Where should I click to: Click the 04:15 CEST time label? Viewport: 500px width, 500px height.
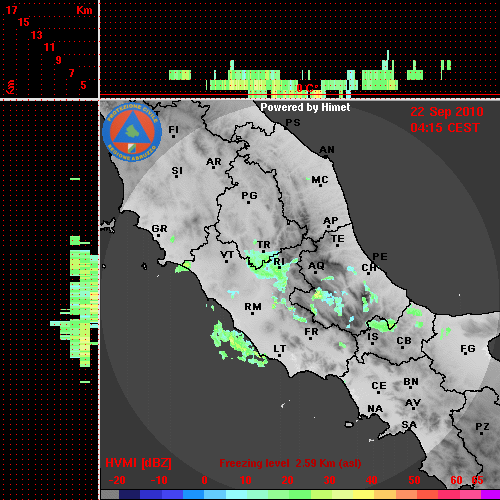[445, 128]
